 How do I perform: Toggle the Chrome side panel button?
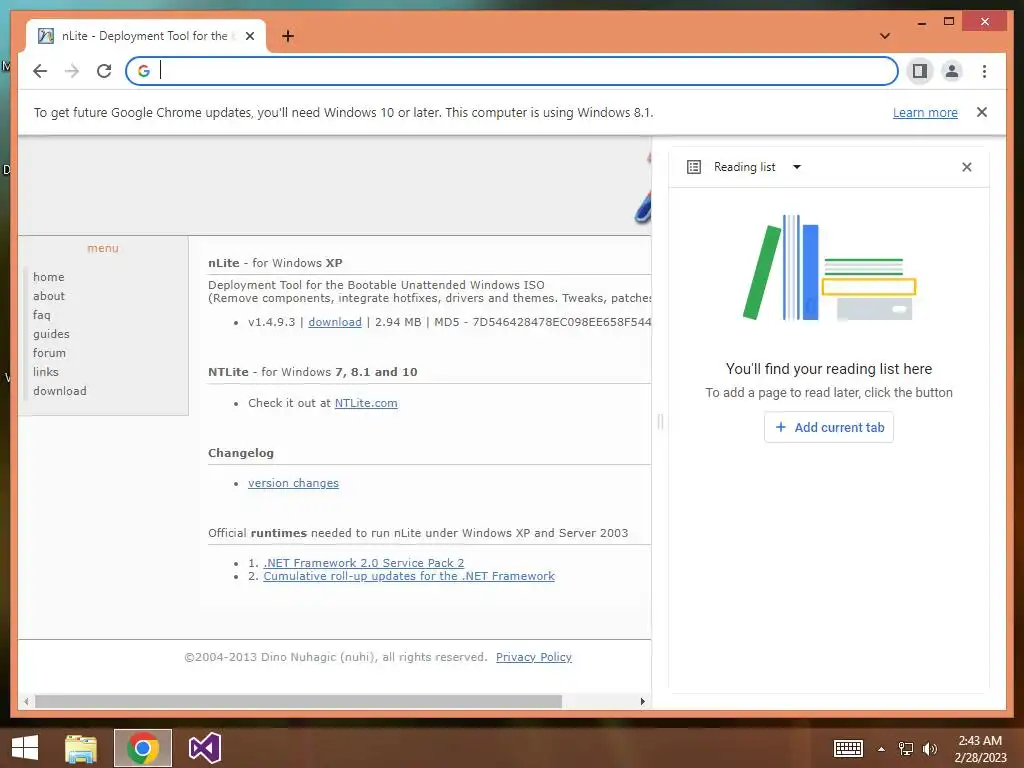[920, 71]
